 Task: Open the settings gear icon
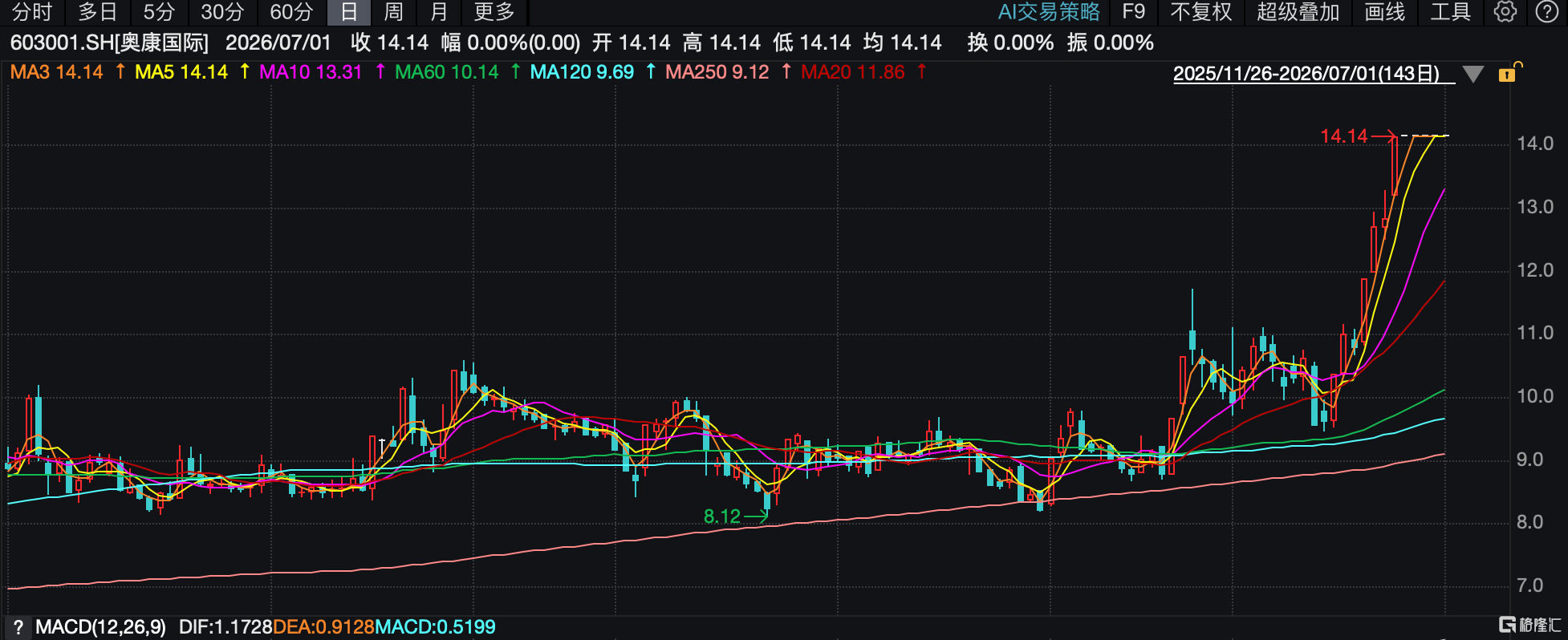1505,12
